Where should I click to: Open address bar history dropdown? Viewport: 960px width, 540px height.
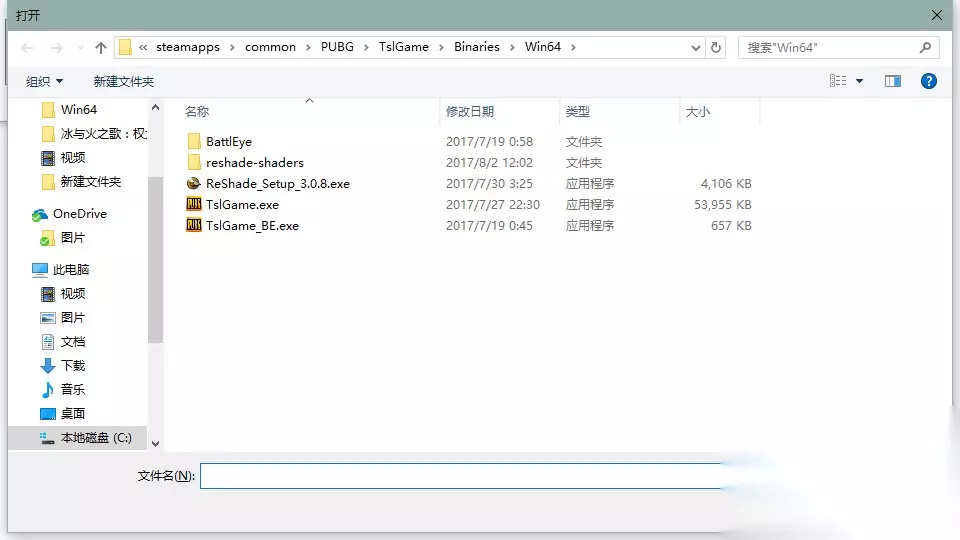(x=696, y=48)
